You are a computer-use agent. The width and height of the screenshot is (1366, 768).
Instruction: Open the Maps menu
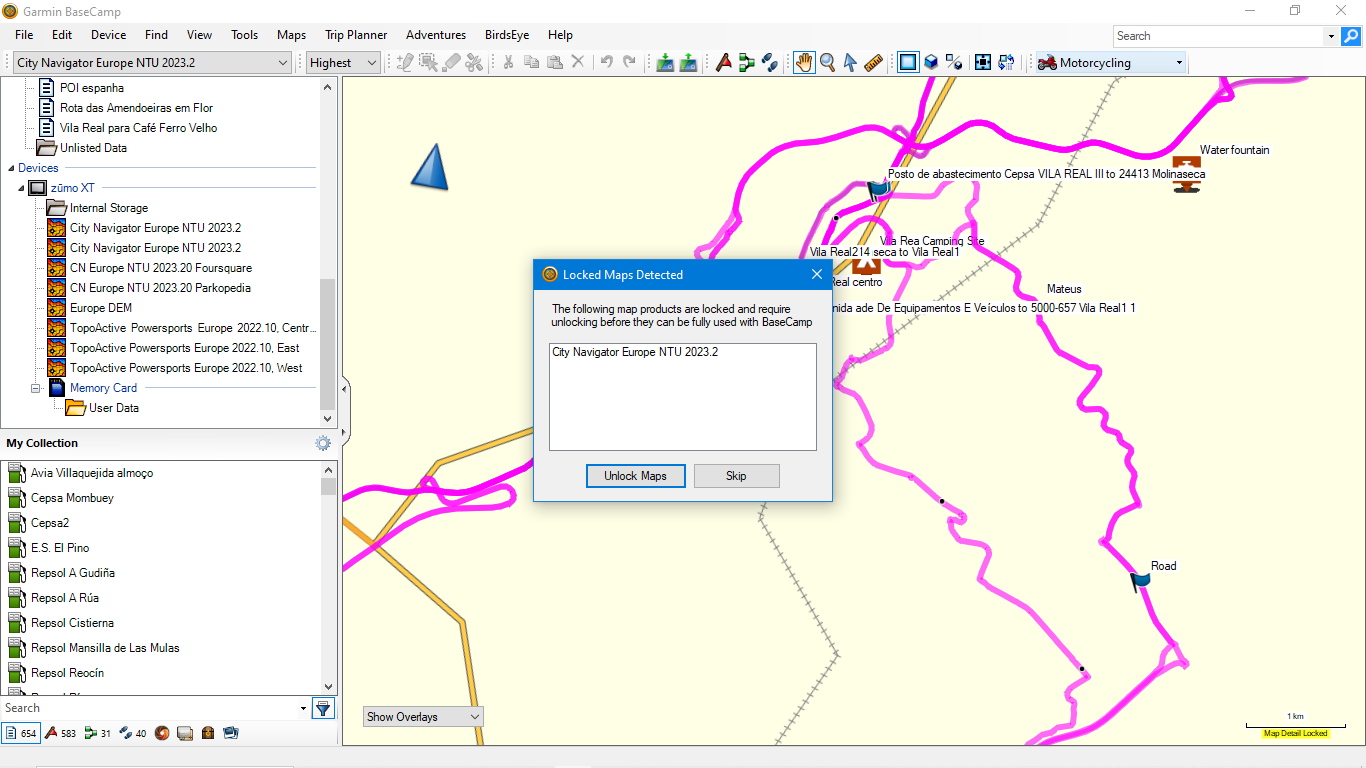[292, 35]
